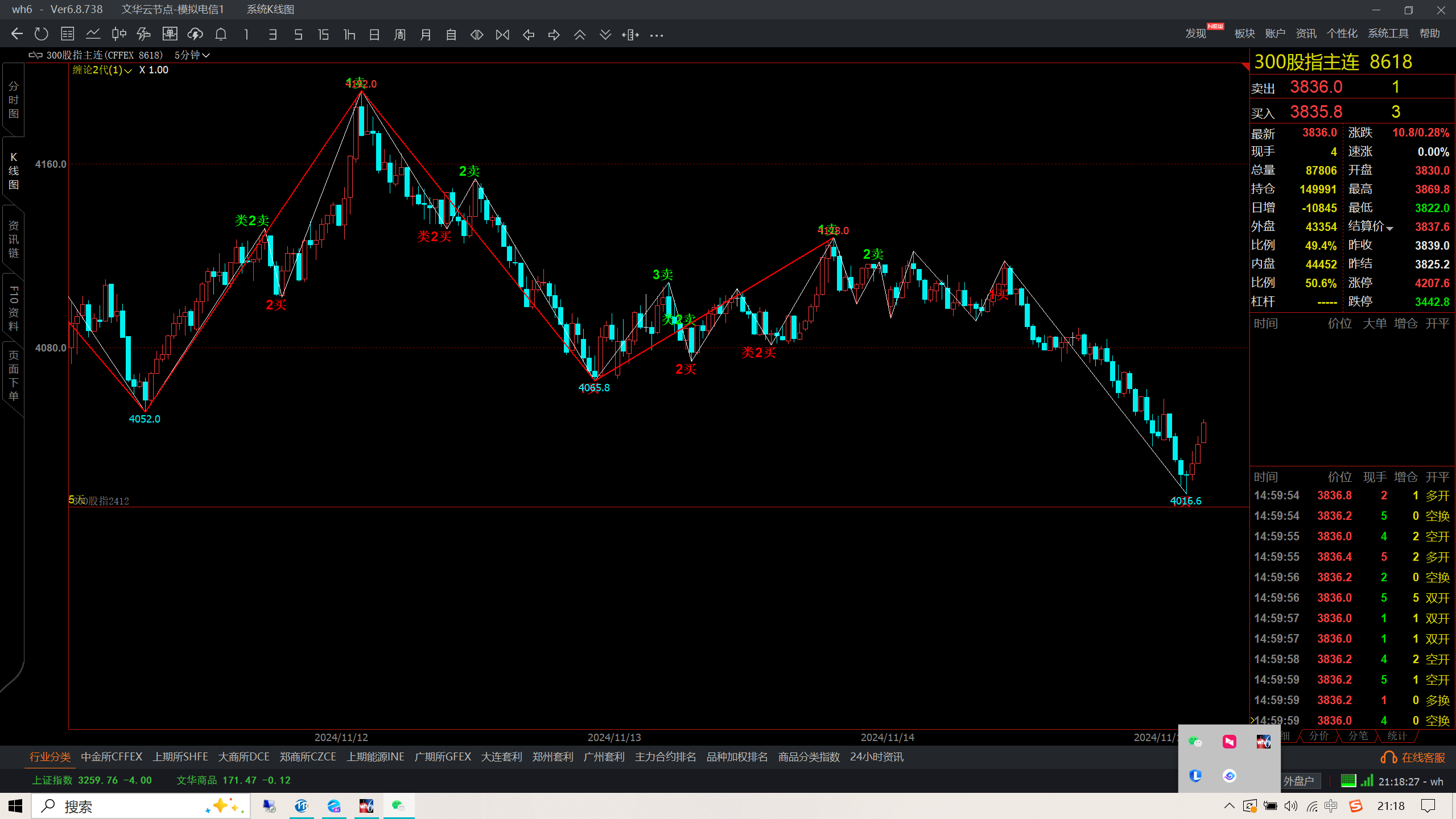This screenshot has width=1456, height=819.
Task: Open the 板块 menu
Action: click(x=1244, y=34)
